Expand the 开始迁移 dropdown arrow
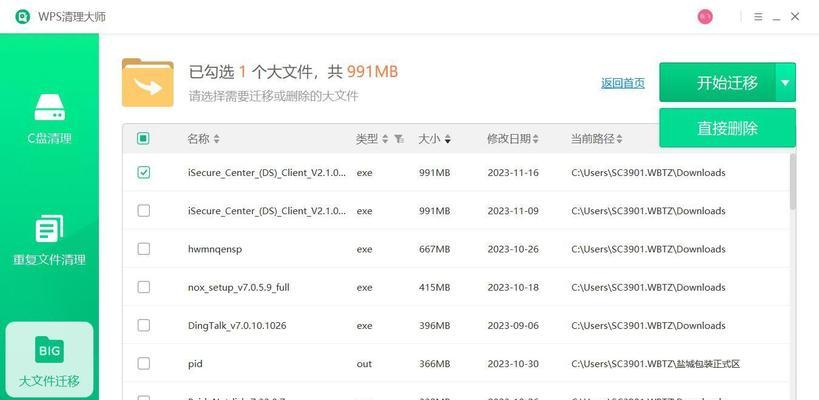This screenshot has width=819, height=400. click(785, 83)
